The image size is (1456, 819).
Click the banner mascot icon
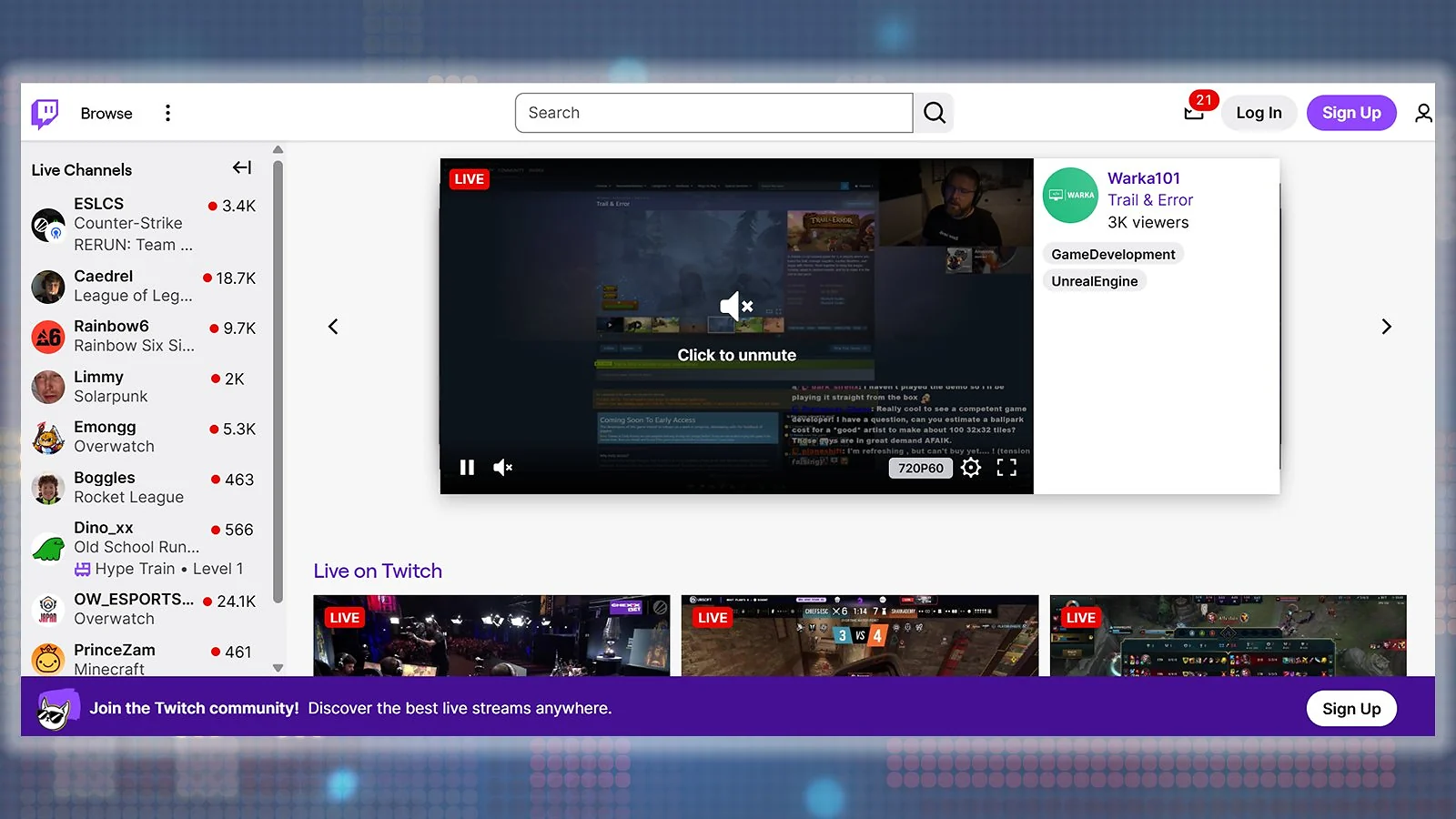[x=56, y=709]
